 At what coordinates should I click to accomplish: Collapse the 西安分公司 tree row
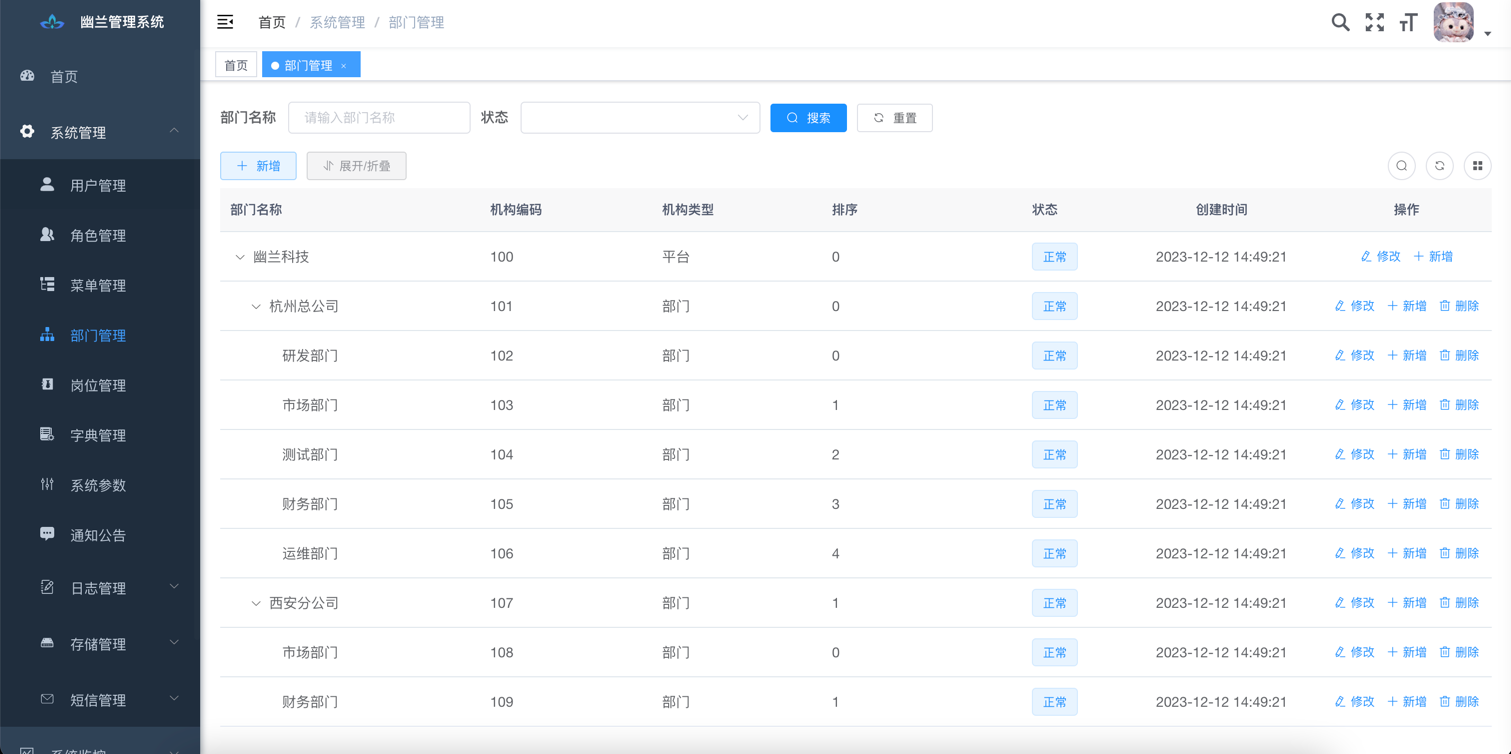[256, 603]
